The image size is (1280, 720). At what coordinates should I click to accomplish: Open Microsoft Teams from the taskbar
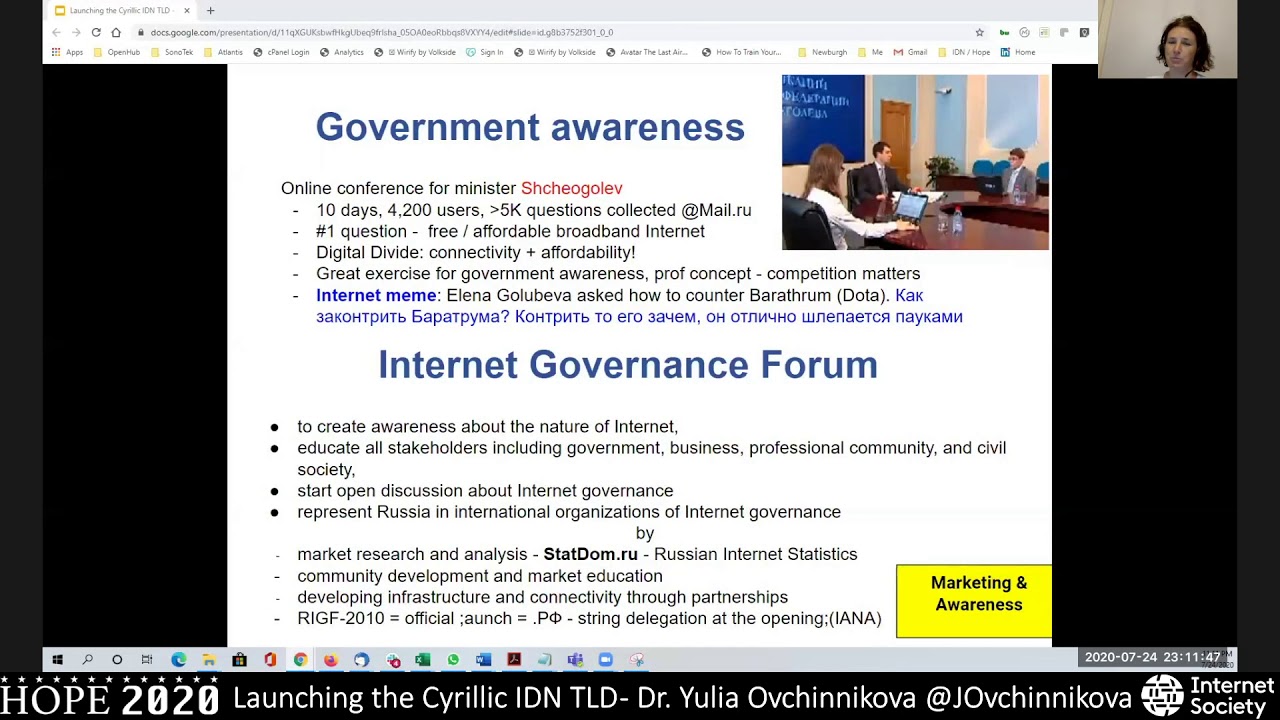tap(575, 659)
